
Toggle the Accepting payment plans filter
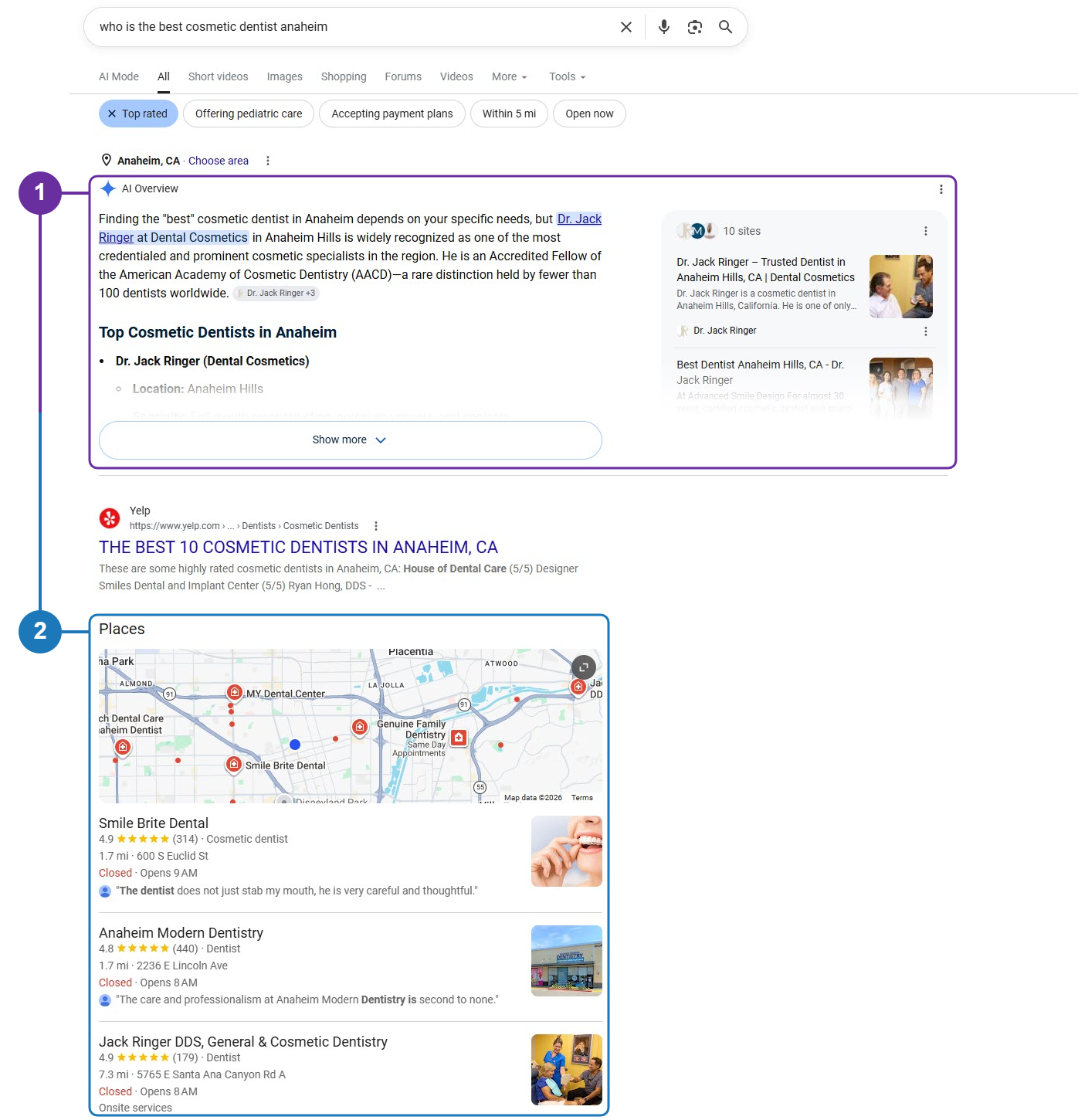(392, 114)
